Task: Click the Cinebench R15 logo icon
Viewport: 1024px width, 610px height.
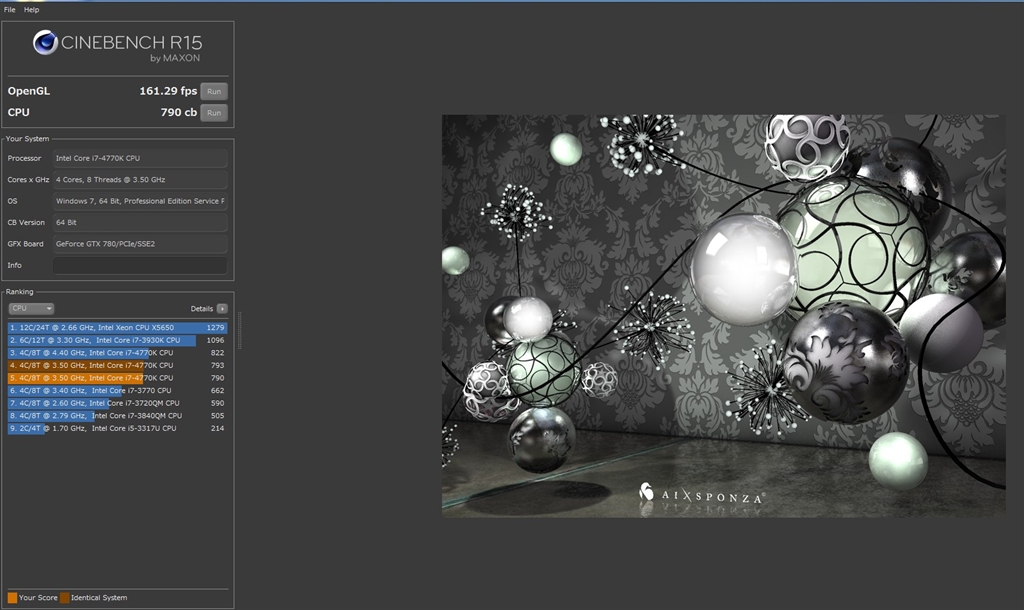Action: [45, 42]
